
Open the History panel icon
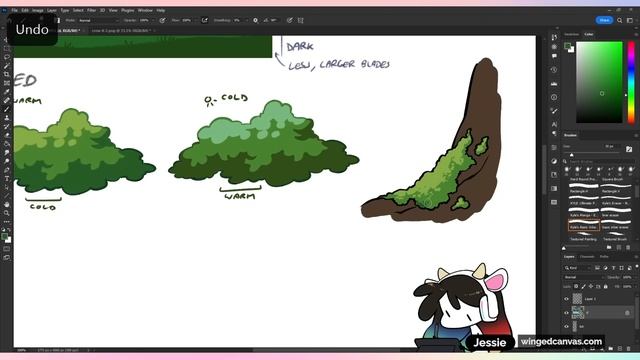coord(554,70)
